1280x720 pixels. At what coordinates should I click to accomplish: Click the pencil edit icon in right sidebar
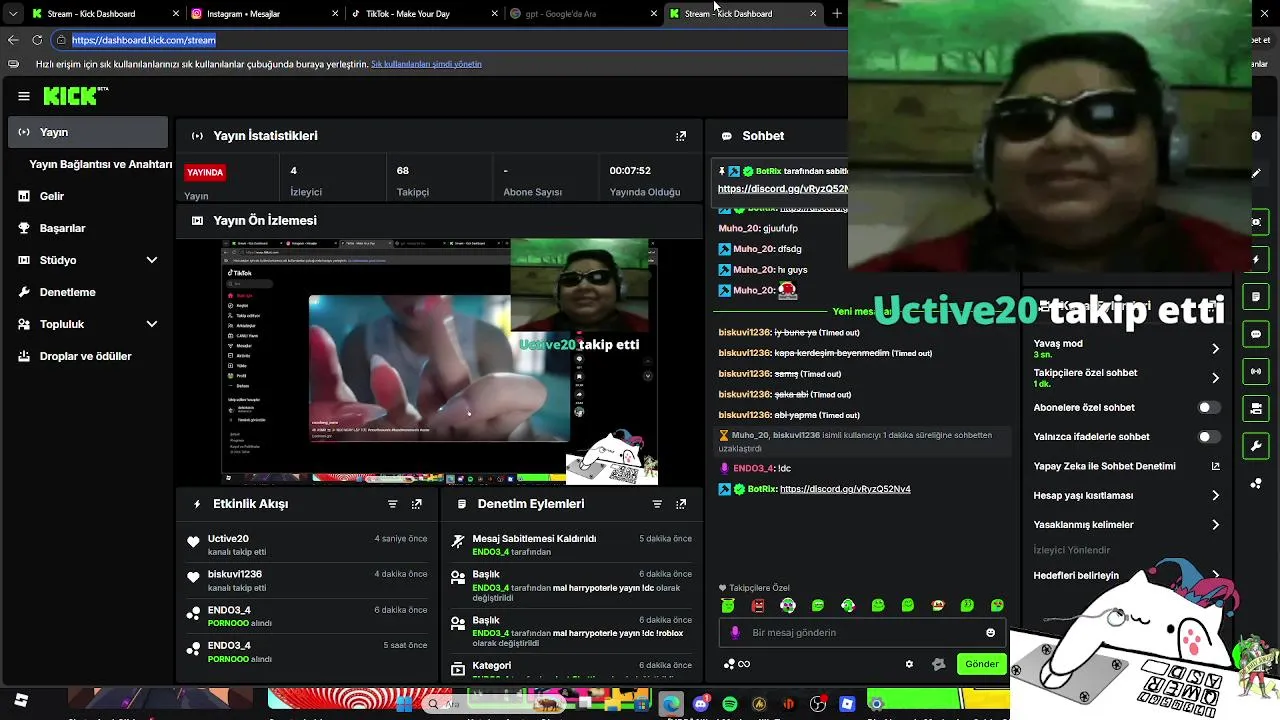tap(1256, 173)
